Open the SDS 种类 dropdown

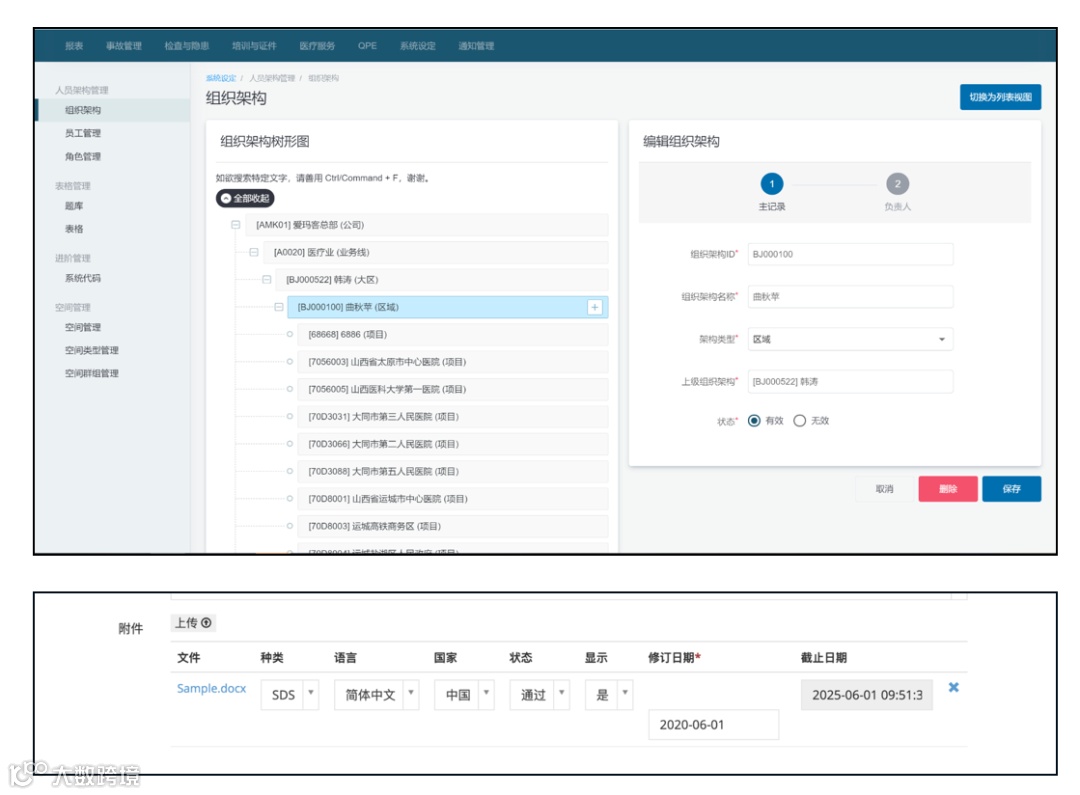[x=290, y=694]
